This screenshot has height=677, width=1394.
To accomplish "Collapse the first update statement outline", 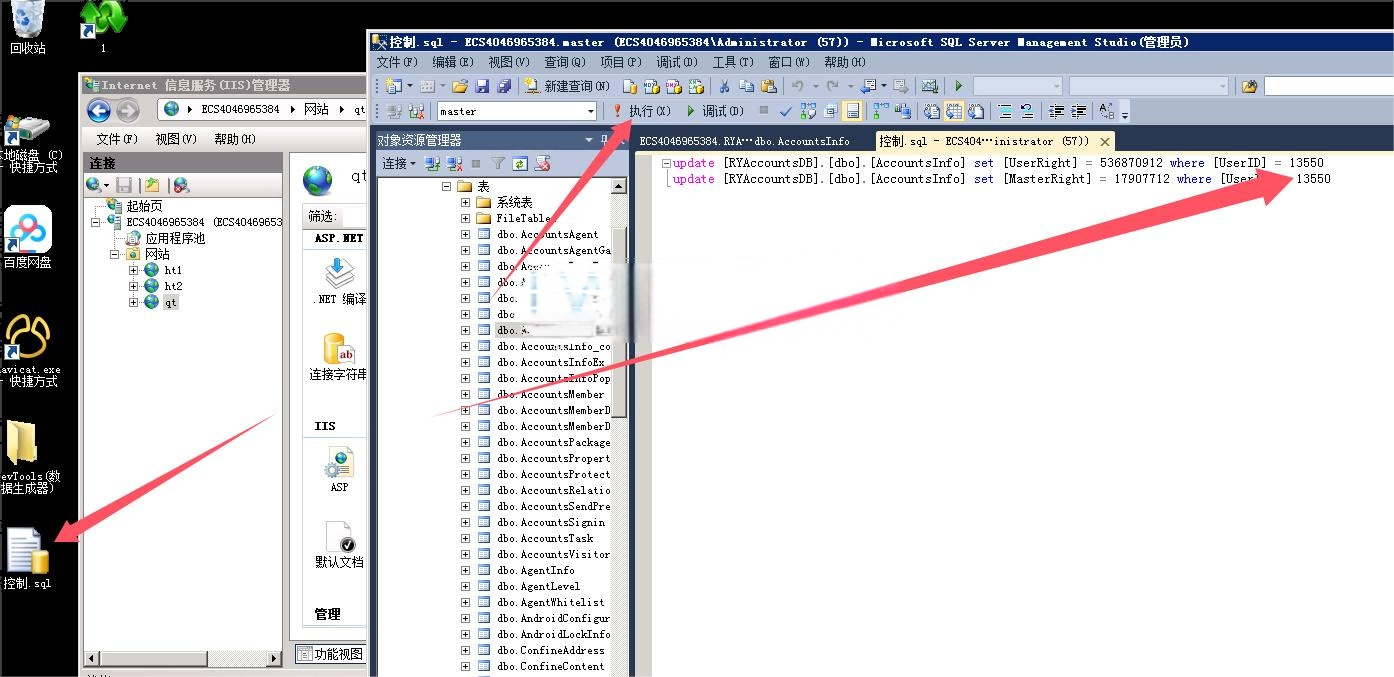I will 666,163.
